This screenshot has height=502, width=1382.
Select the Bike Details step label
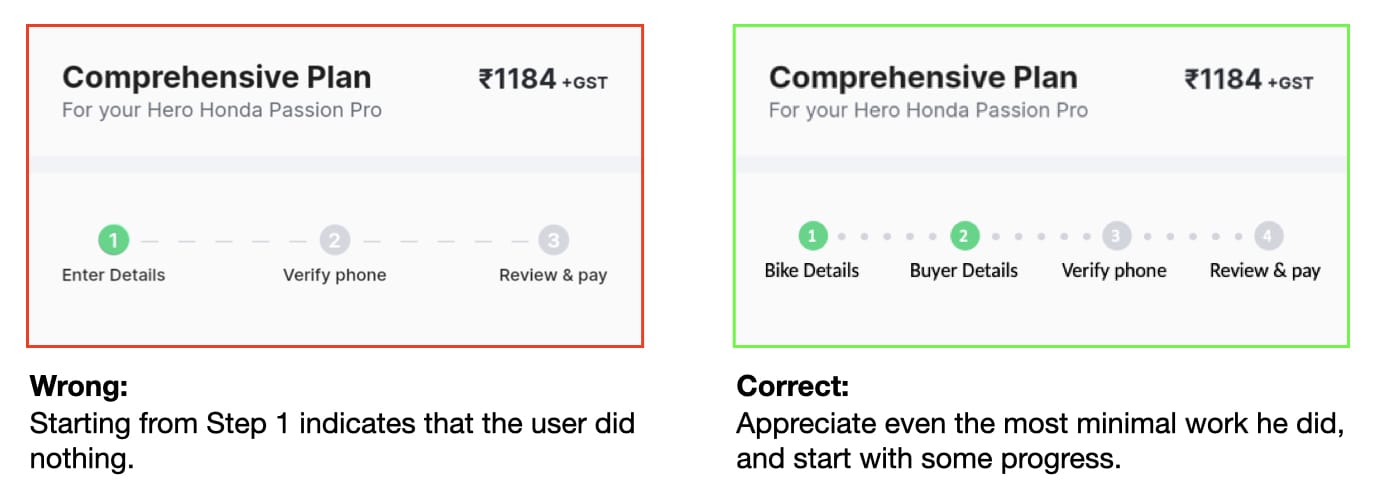point(812,271)
